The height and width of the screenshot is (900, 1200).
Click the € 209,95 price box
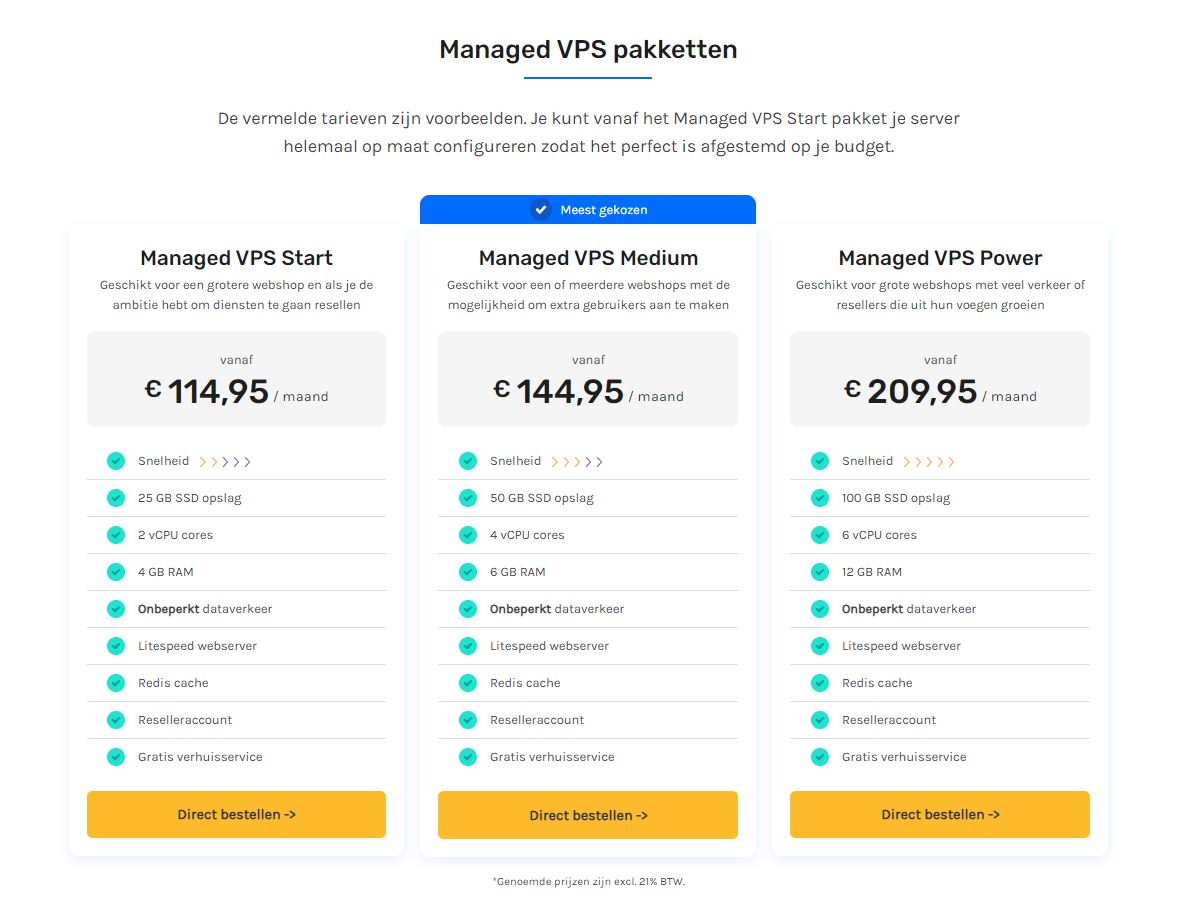pos(940,379)
